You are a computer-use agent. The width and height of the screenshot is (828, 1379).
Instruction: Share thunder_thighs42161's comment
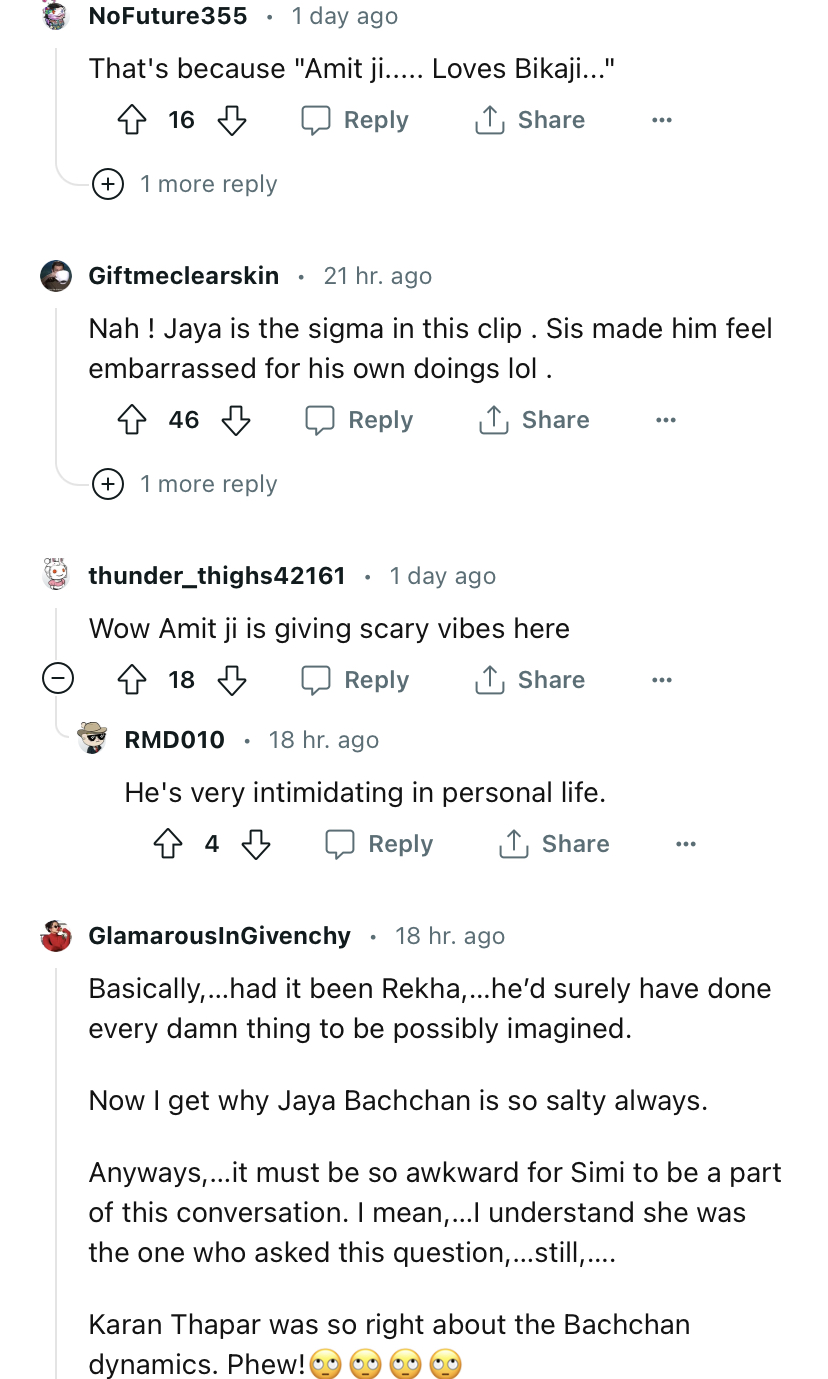pyautogui.click(x=529, y=680)
